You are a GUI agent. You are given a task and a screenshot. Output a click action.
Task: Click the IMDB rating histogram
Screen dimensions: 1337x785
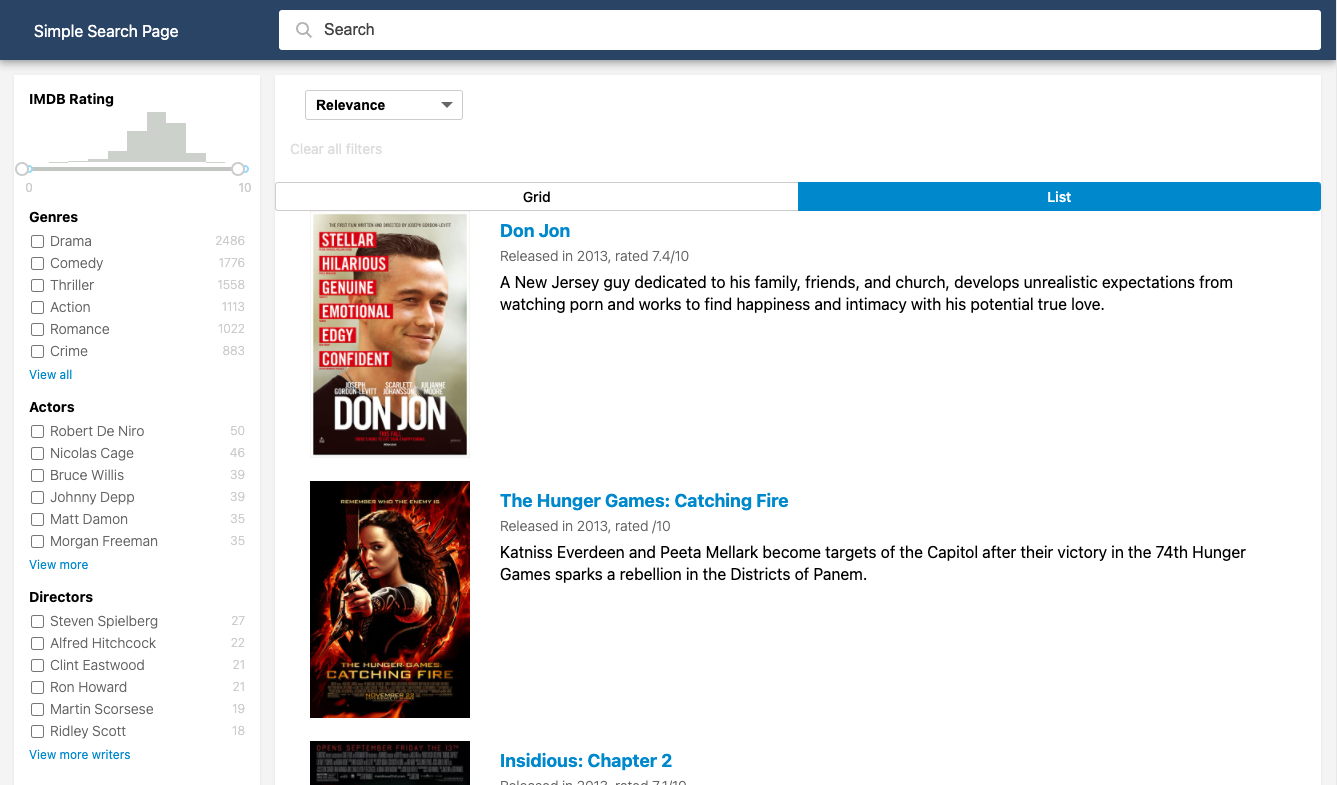coord(137,137)
